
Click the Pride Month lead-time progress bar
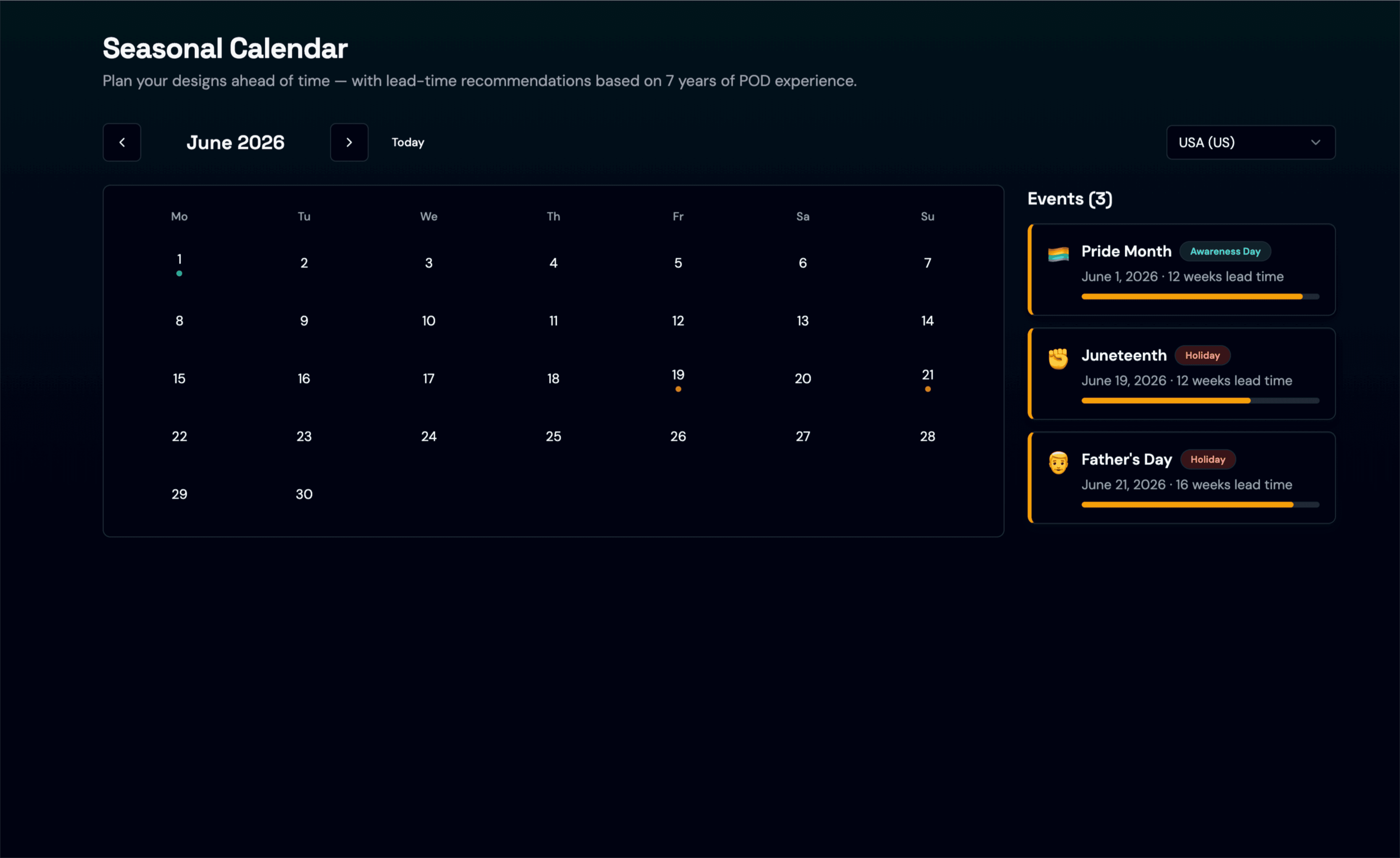(x=1200, y=297)
